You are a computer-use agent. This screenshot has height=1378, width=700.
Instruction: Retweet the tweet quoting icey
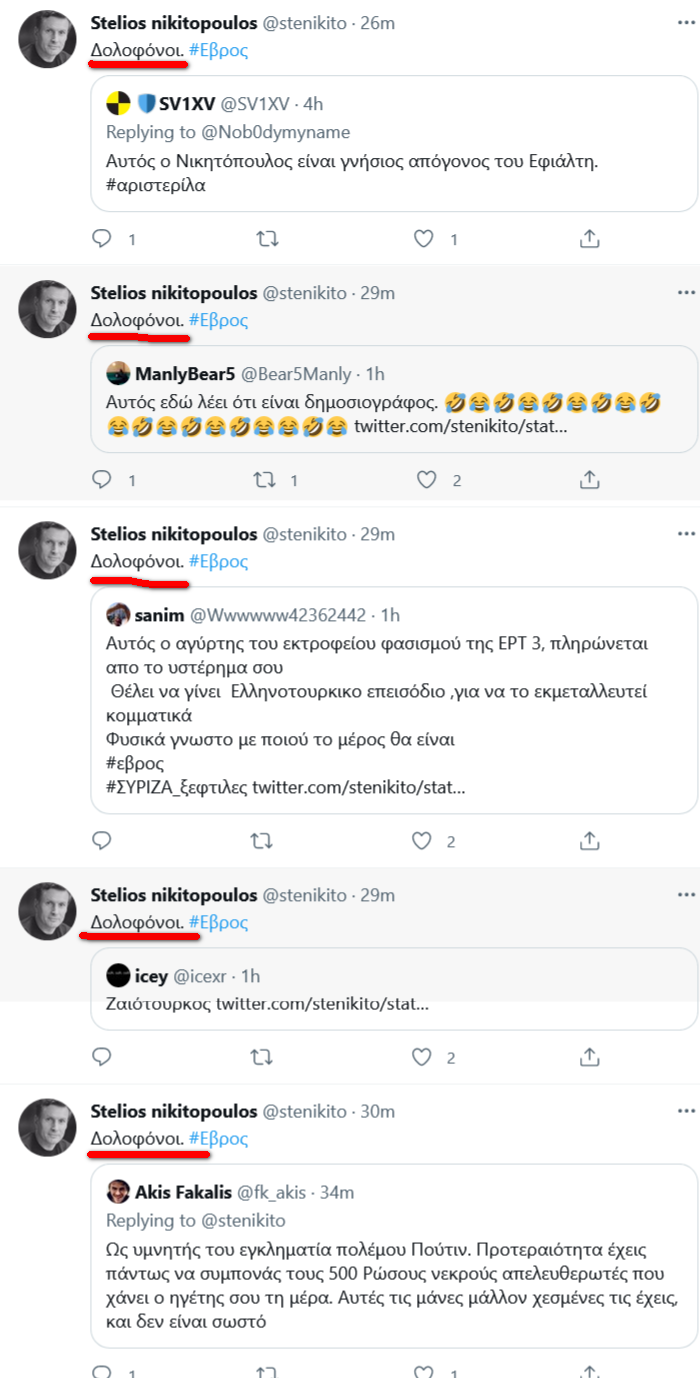(x=261, y=1057)
